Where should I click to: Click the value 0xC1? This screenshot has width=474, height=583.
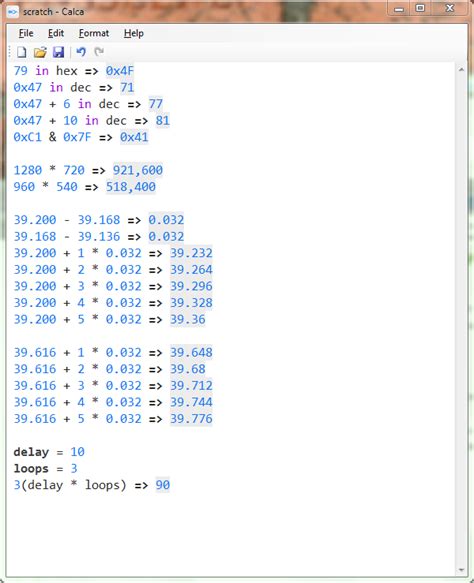[x=28, y=137]
